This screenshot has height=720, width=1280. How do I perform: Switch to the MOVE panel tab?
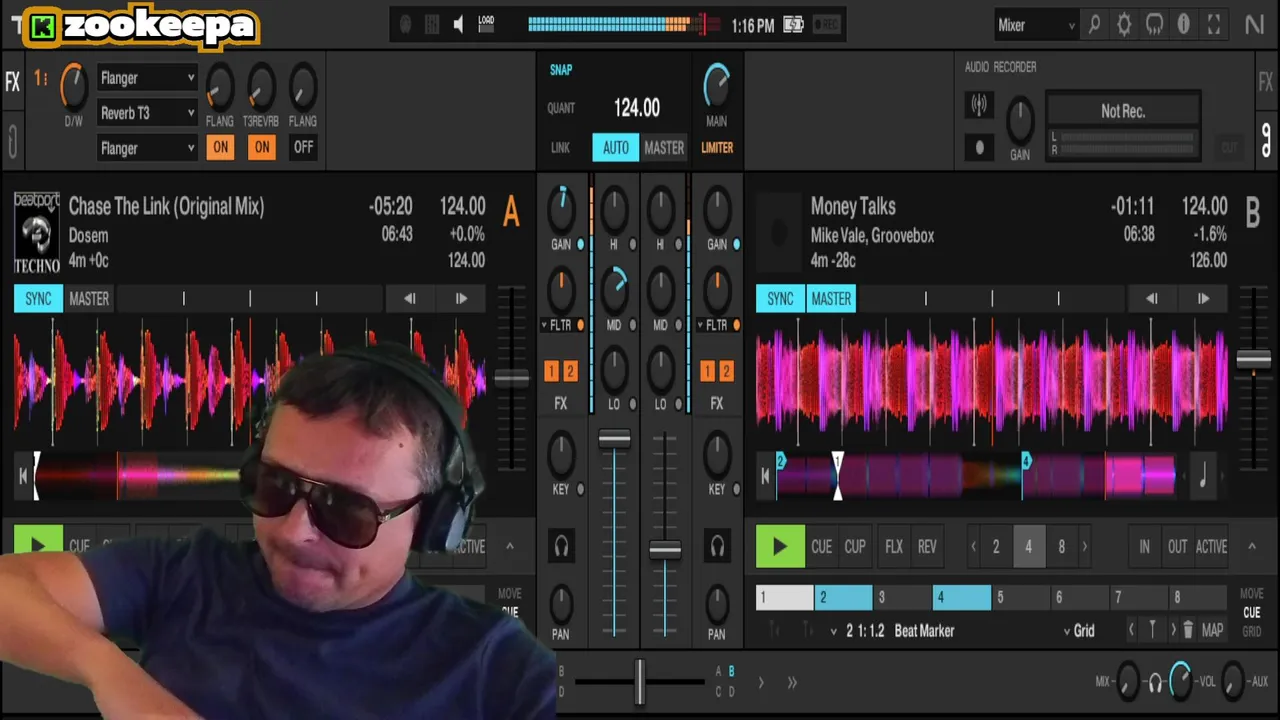point(1252,594)
